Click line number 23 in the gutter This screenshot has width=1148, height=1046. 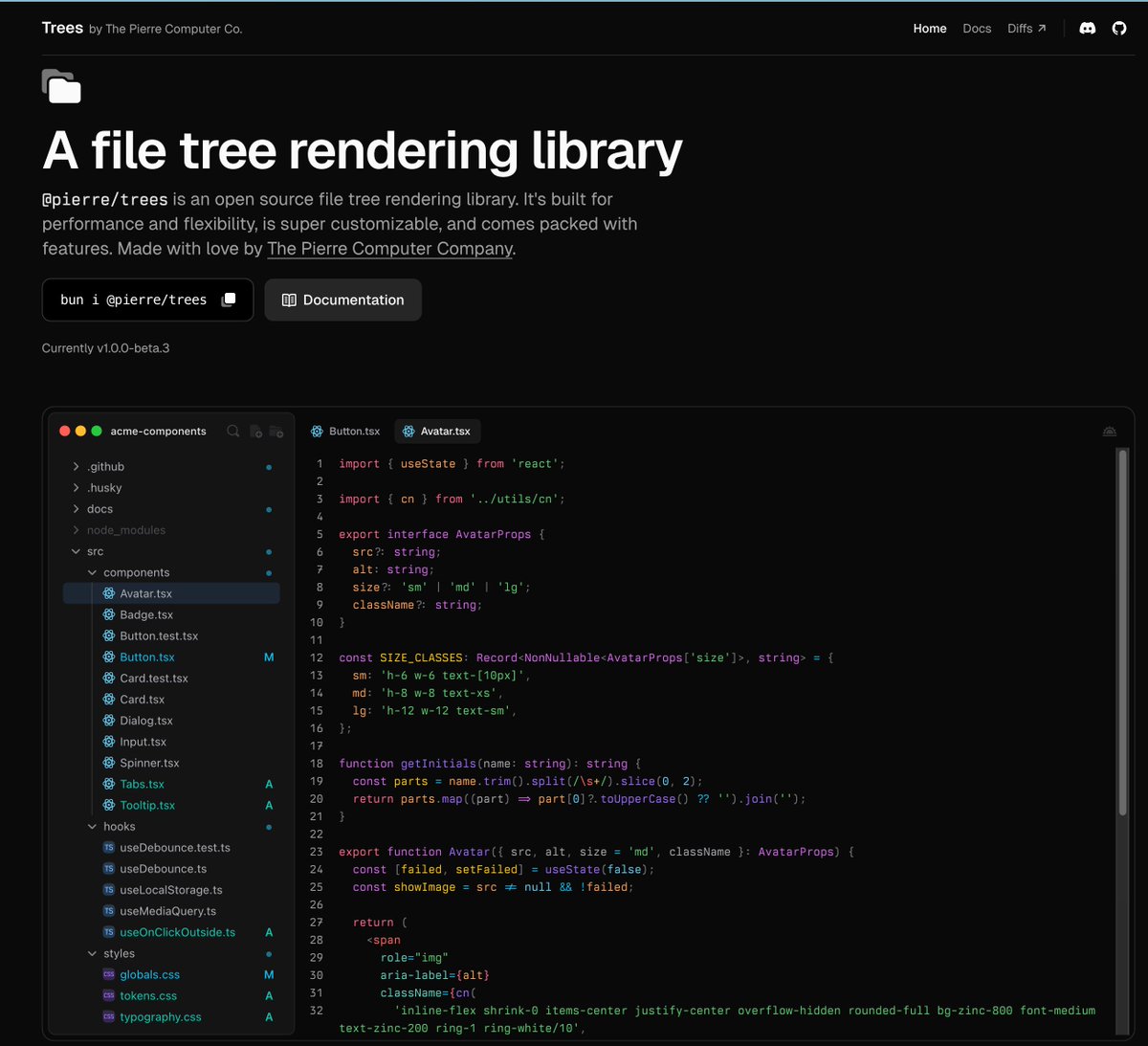click(x=317, y=852)
